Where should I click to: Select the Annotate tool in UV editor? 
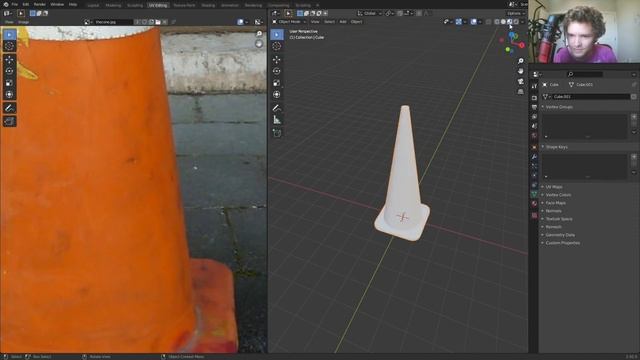tap(9, 108)
